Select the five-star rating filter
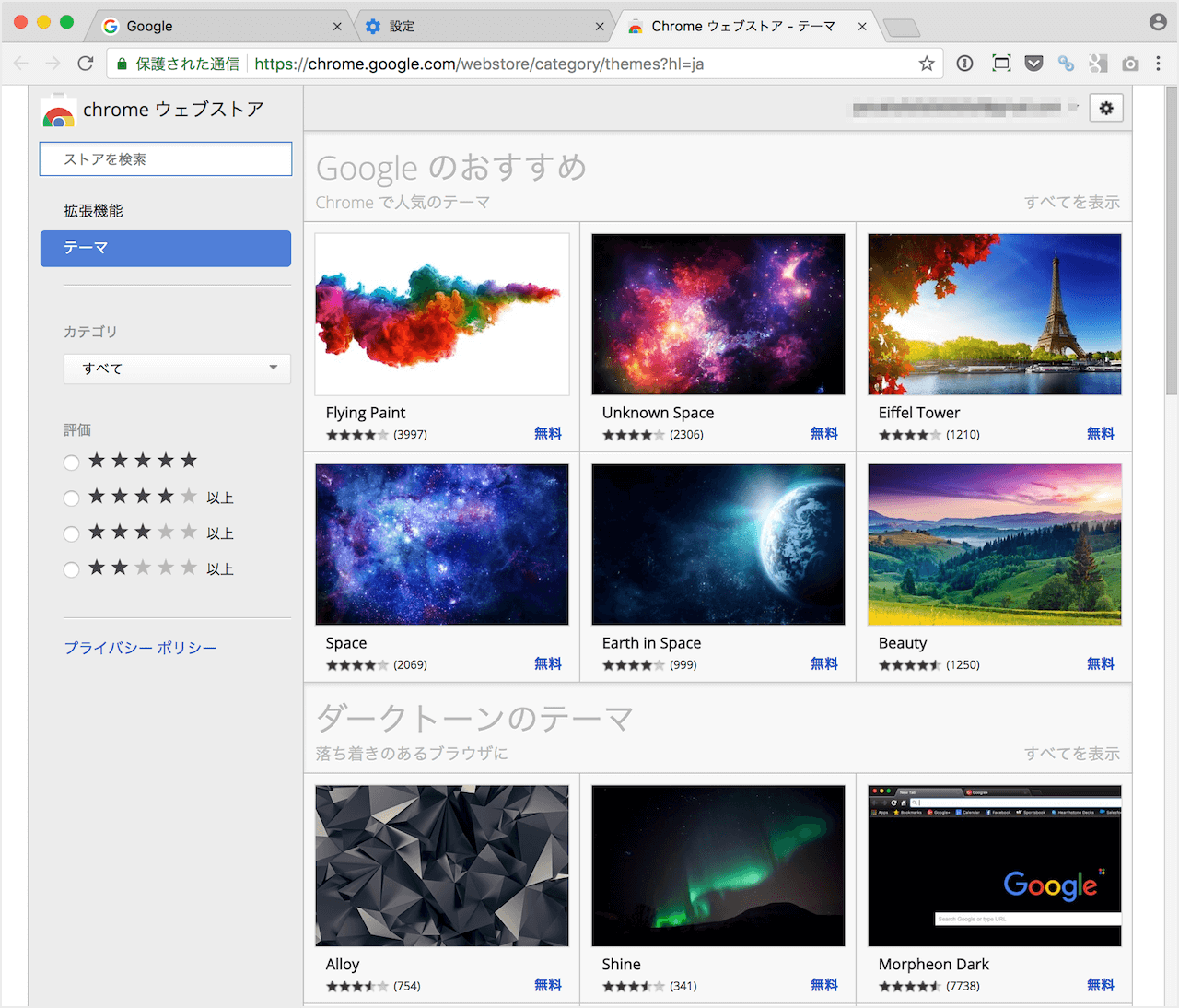Screen dimensions: 1179x1008 click(71, 463)
